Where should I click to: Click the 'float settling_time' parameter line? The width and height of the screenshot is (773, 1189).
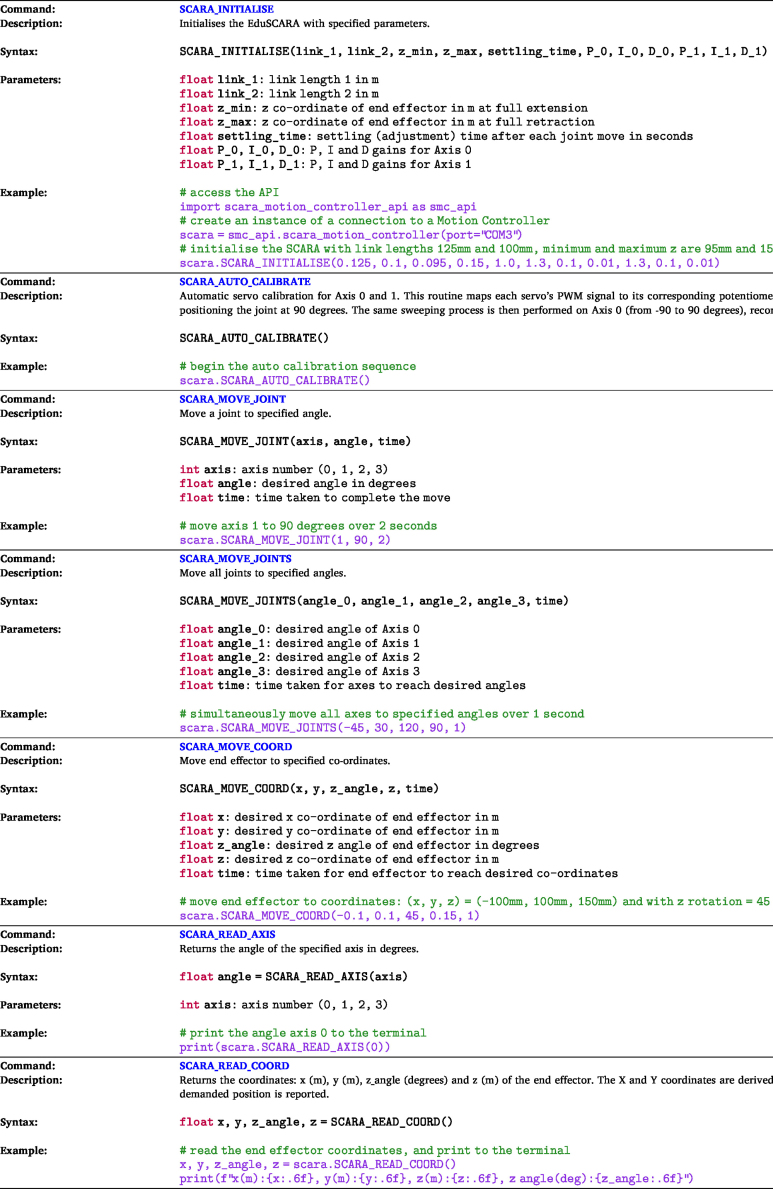click(436, 136)
